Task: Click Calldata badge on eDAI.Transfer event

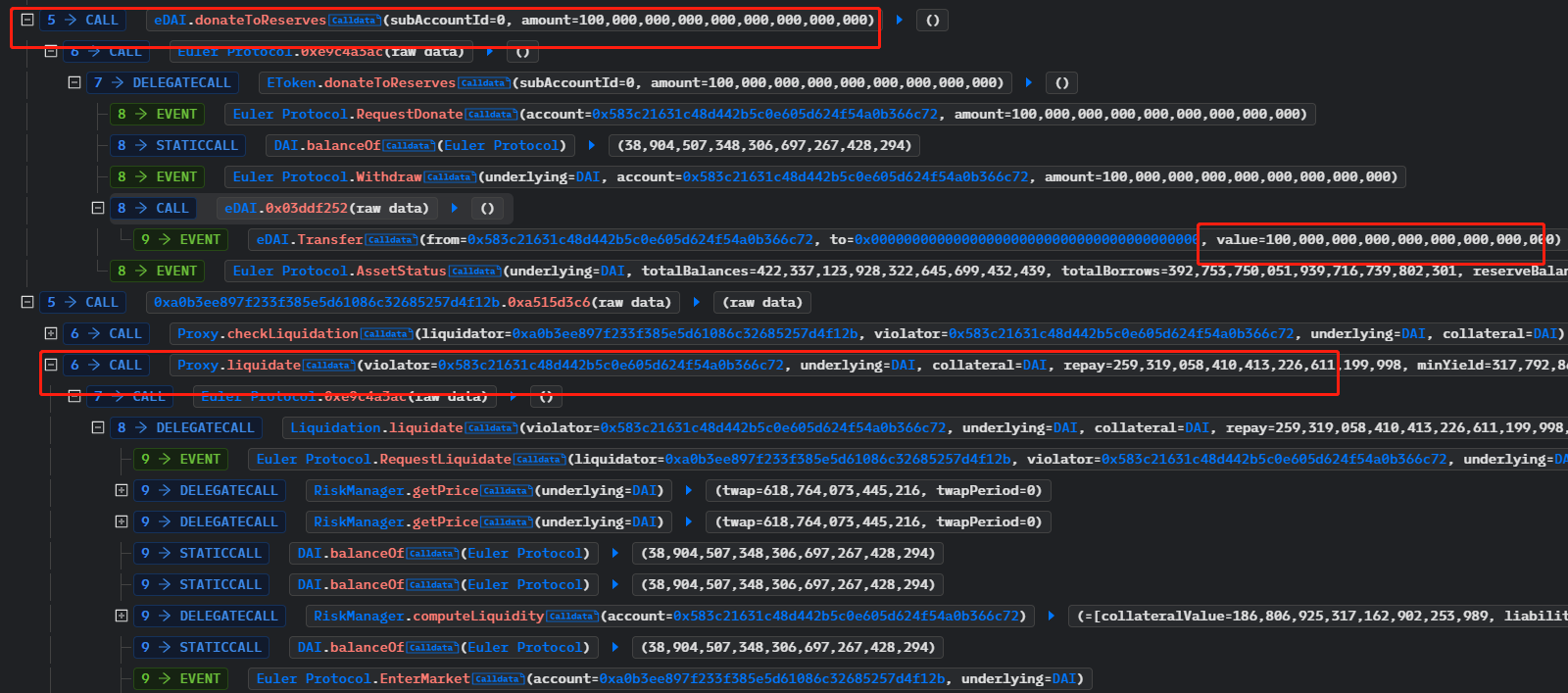Action: click(x=390, y=240)
